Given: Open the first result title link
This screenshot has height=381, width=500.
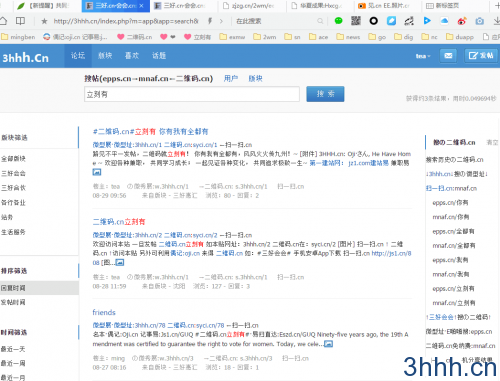Looking at the screenshot, I should pyautogui.click(x=150, y=131).
